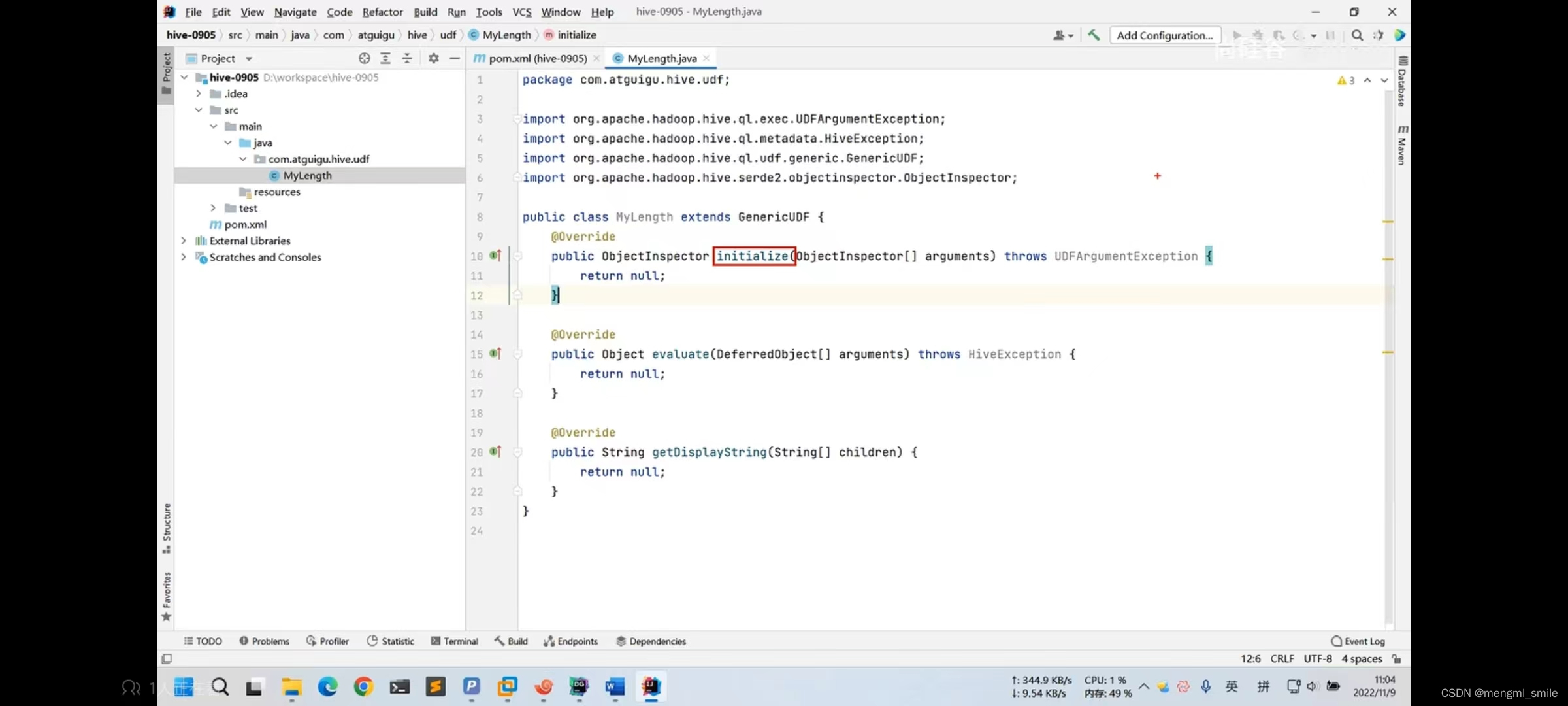This screenshot has width=1568, height=706.
Task: Open the Event Log panel icon
Action: tap(1335, 641)
